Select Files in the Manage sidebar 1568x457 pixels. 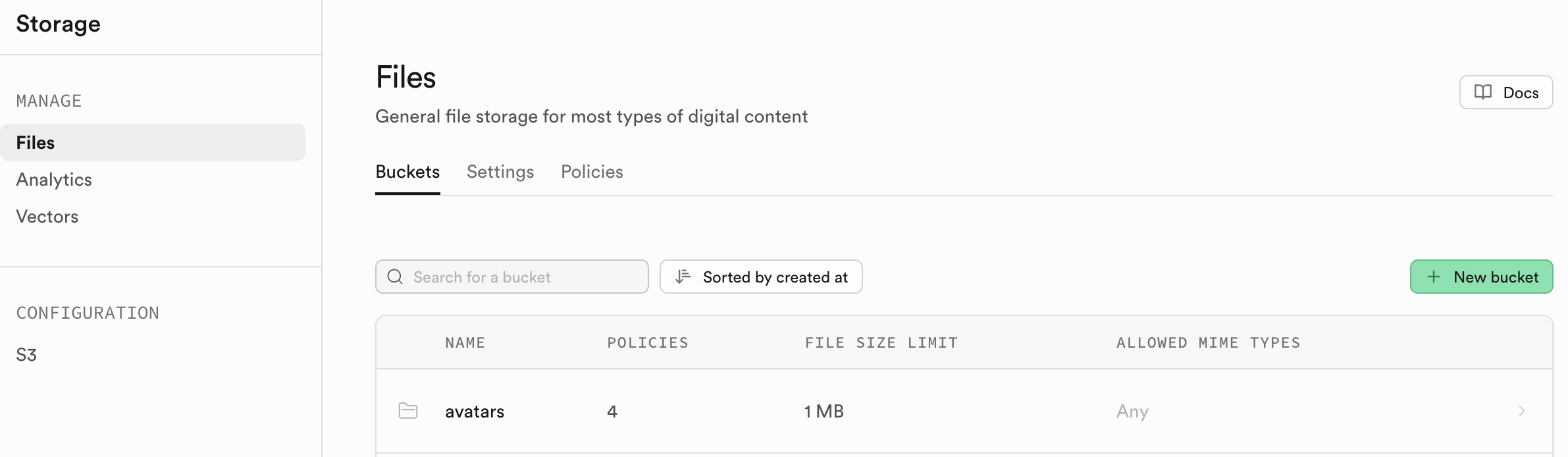click(36, 142)
